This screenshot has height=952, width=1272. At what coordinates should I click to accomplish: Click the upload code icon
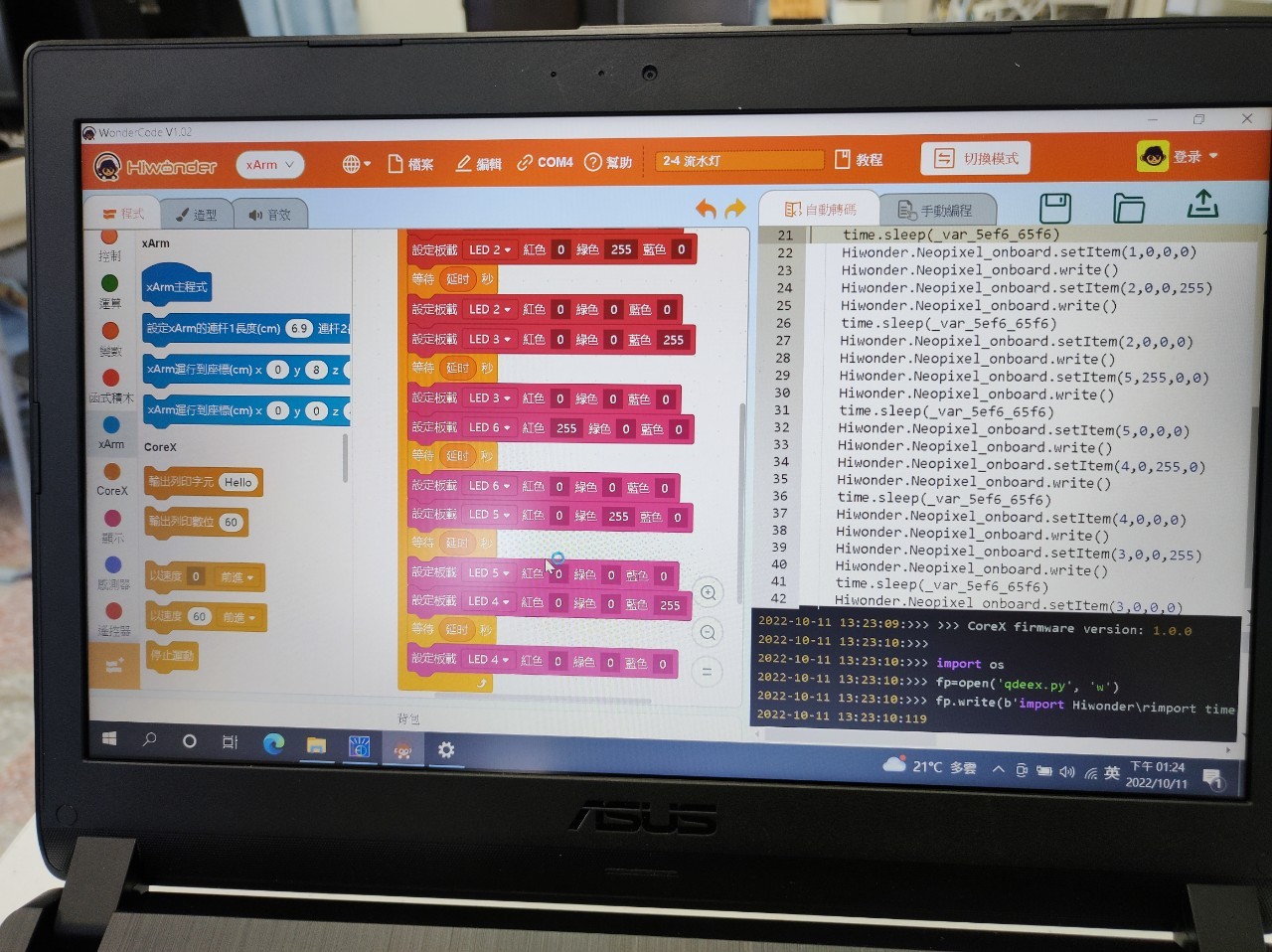1202,205
